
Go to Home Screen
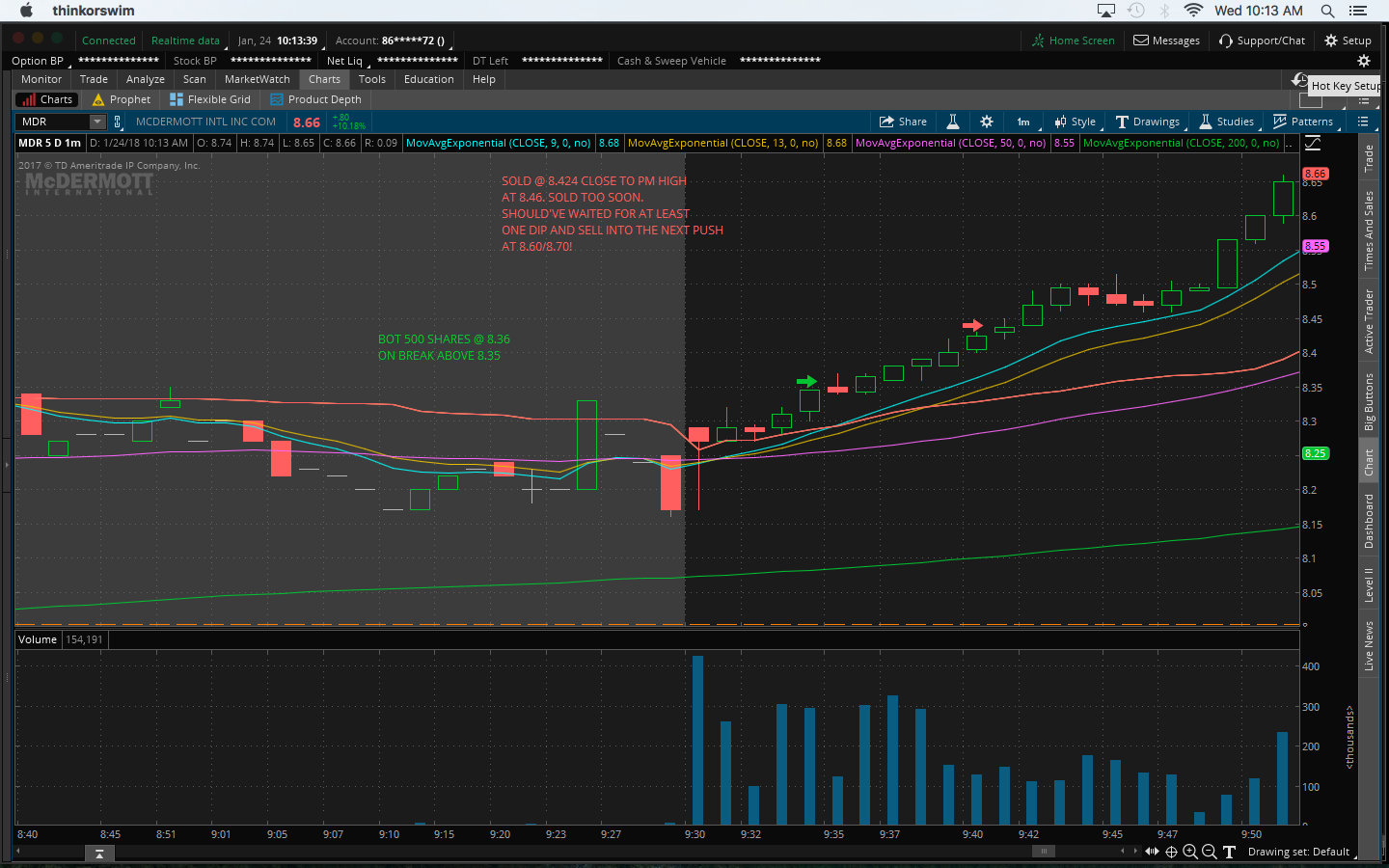pos(1073,41)
